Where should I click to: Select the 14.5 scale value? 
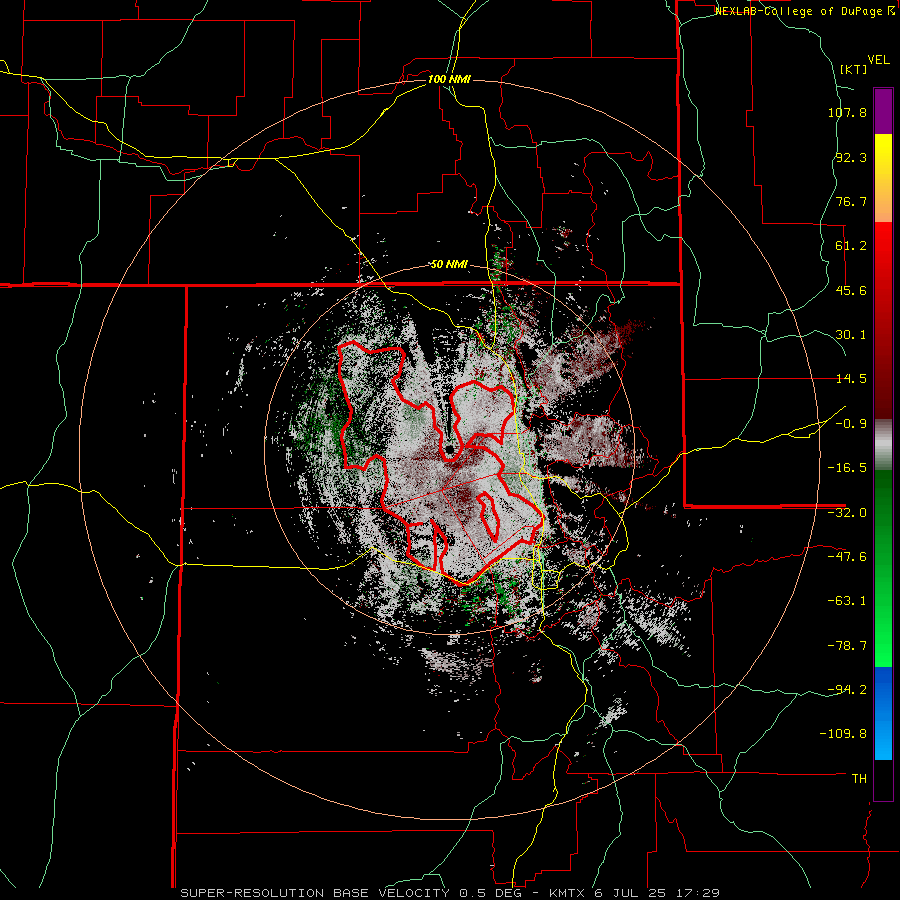(851, 379)
